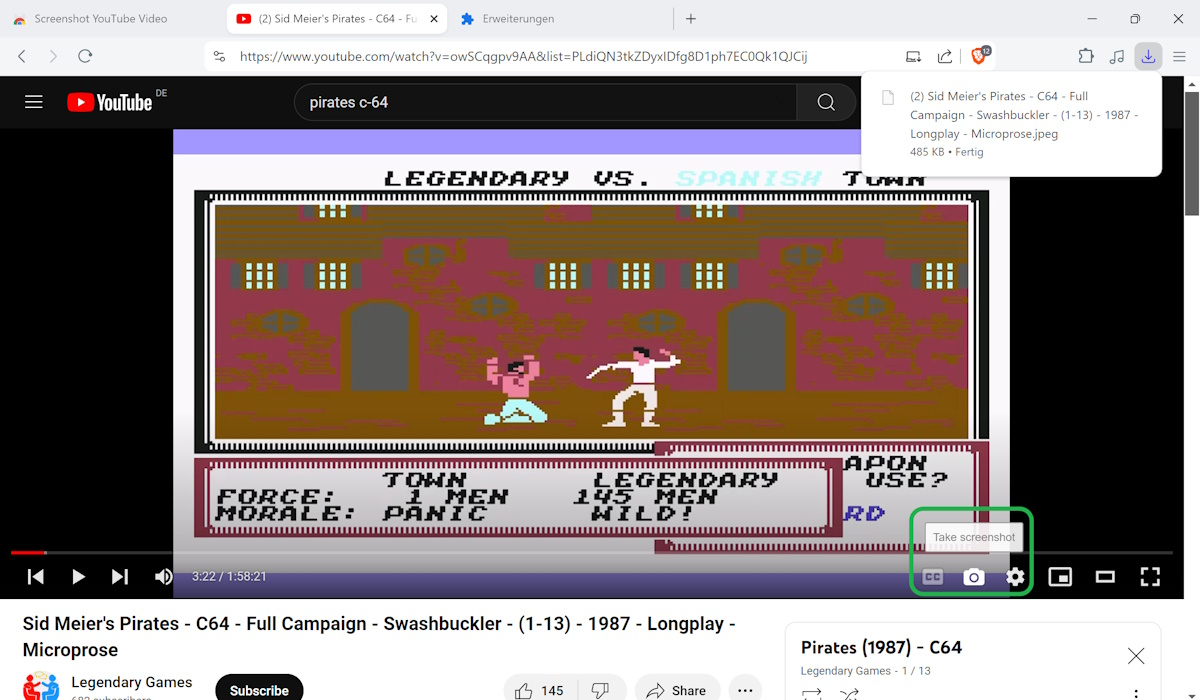
Task: Subscribe to Legendary Games
Action: (x=259, y=690)
